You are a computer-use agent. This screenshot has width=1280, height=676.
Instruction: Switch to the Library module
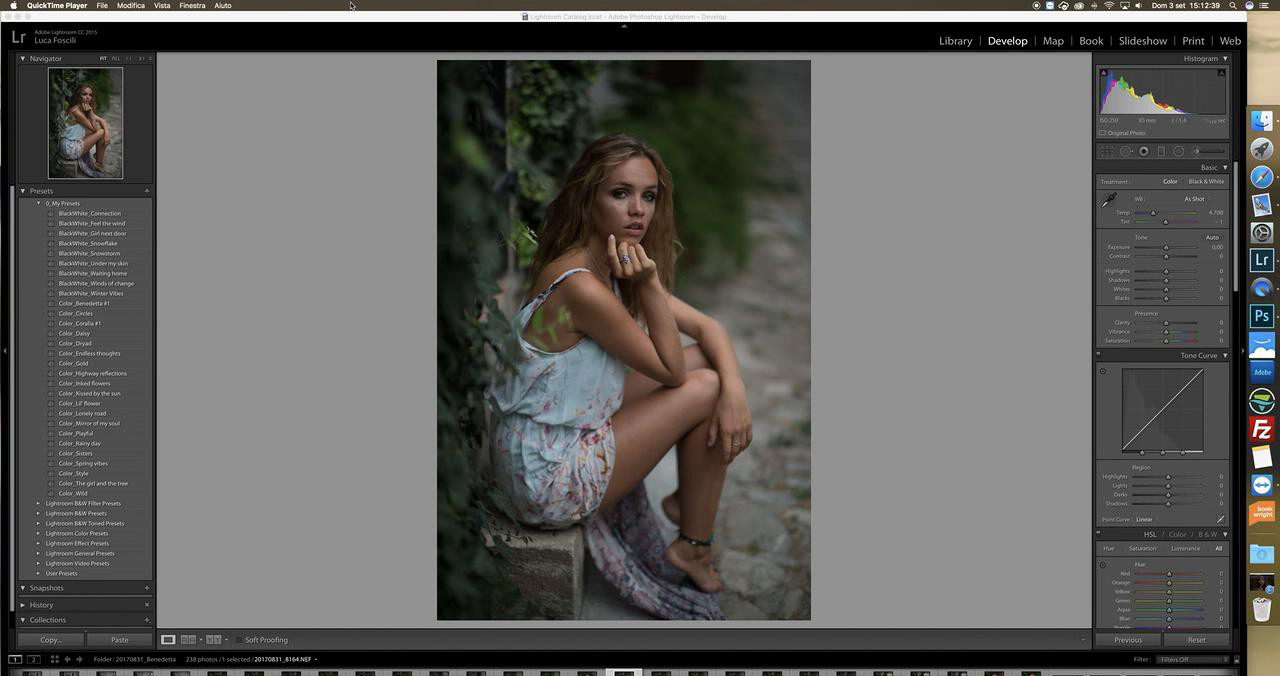tap(955, 41)
